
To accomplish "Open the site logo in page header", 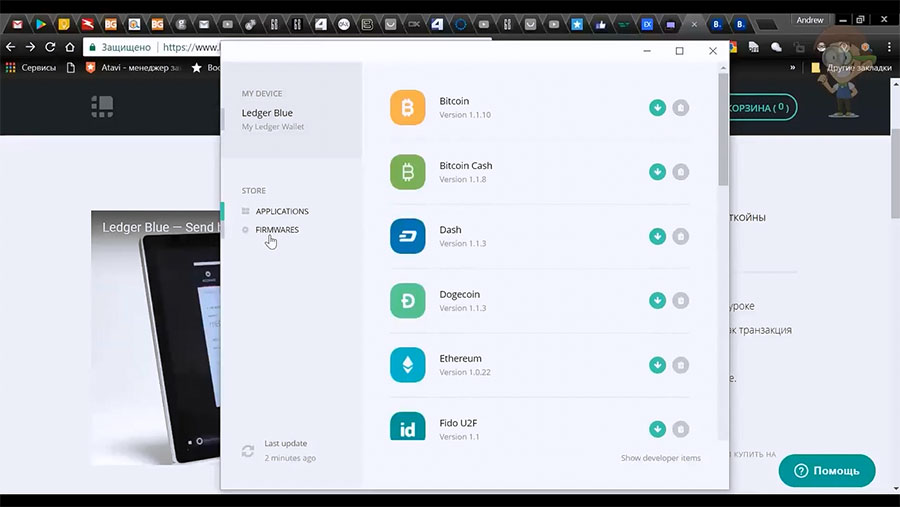I will [102, 107].
